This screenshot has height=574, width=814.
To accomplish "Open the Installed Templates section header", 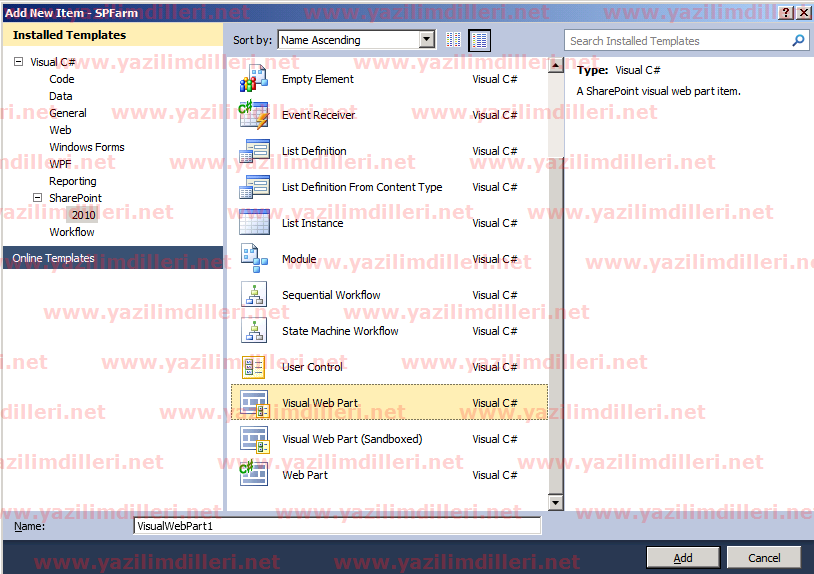I will [x=113, y=35].
